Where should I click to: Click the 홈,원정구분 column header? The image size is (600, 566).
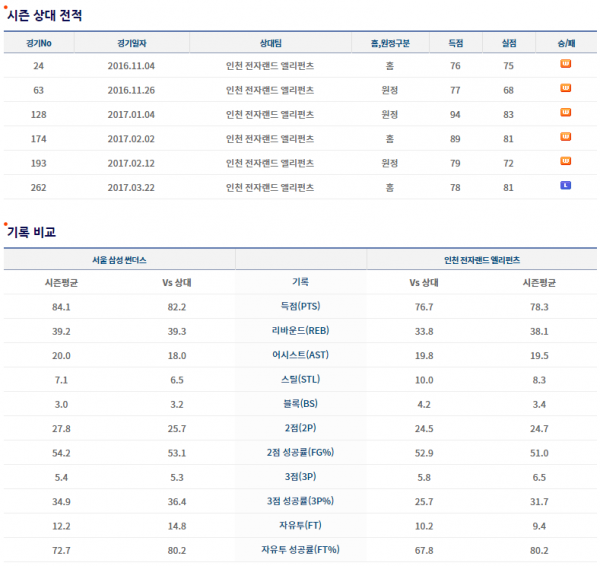coord(390,43)
